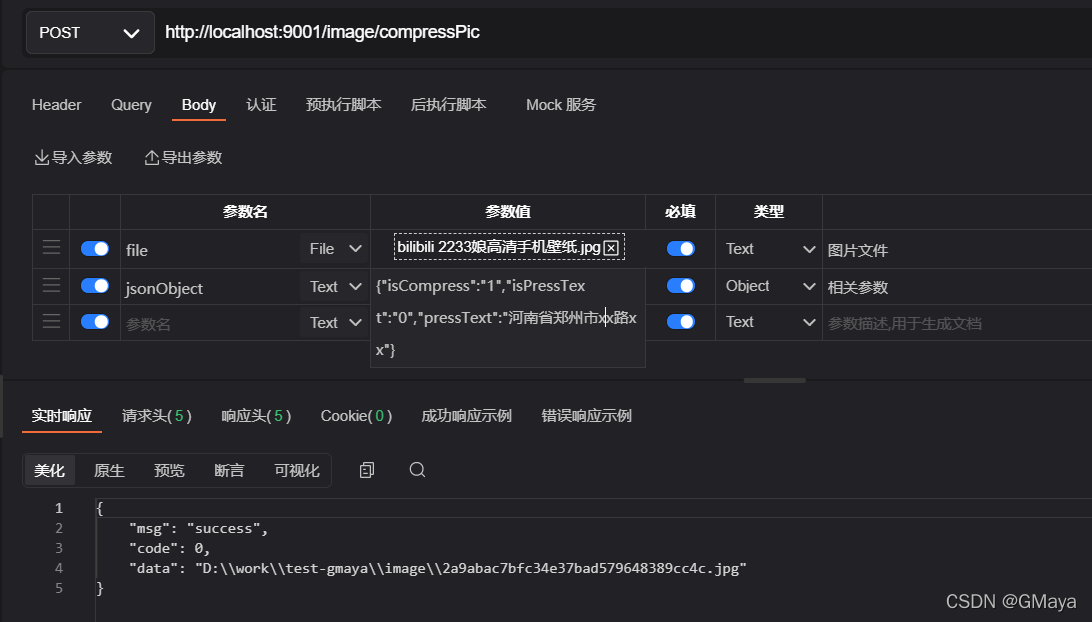Click the empty 参数名 name field
The height and width of the screenshot is (622, 1092).
coord(211,323)
